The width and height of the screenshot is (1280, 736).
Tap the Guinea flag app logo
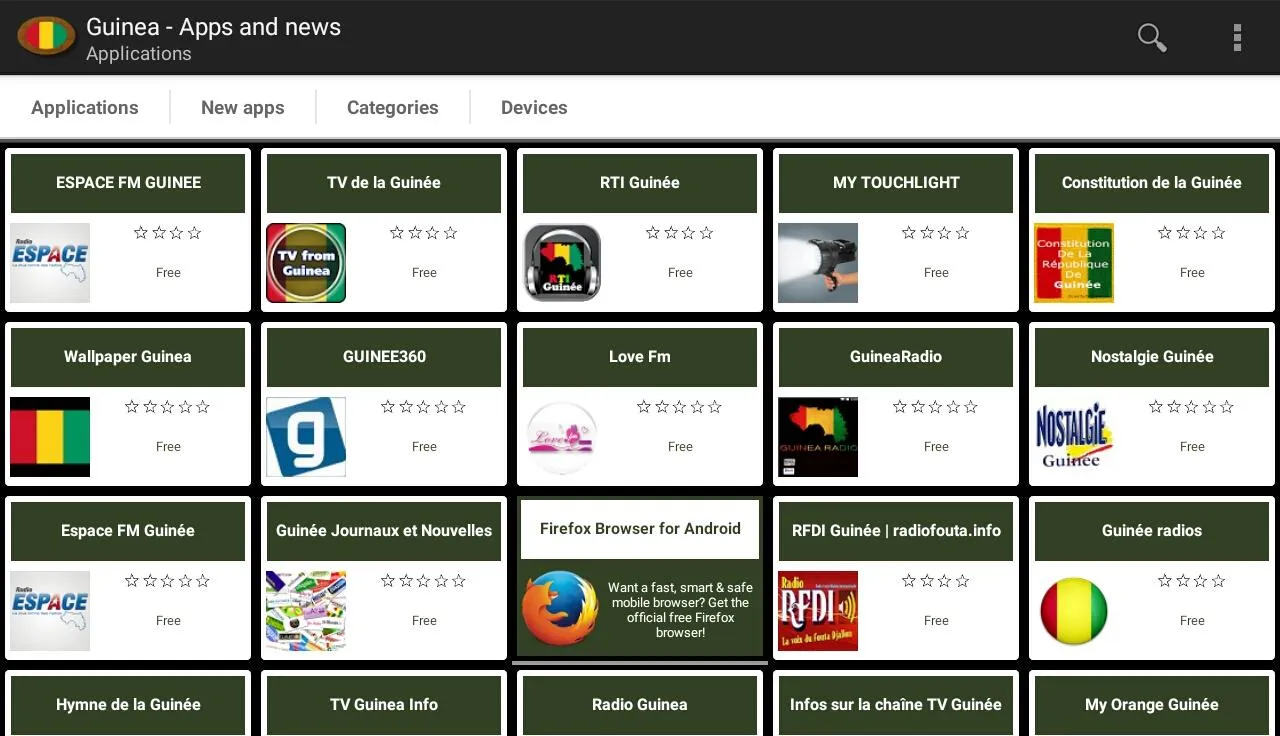[46, 37]
